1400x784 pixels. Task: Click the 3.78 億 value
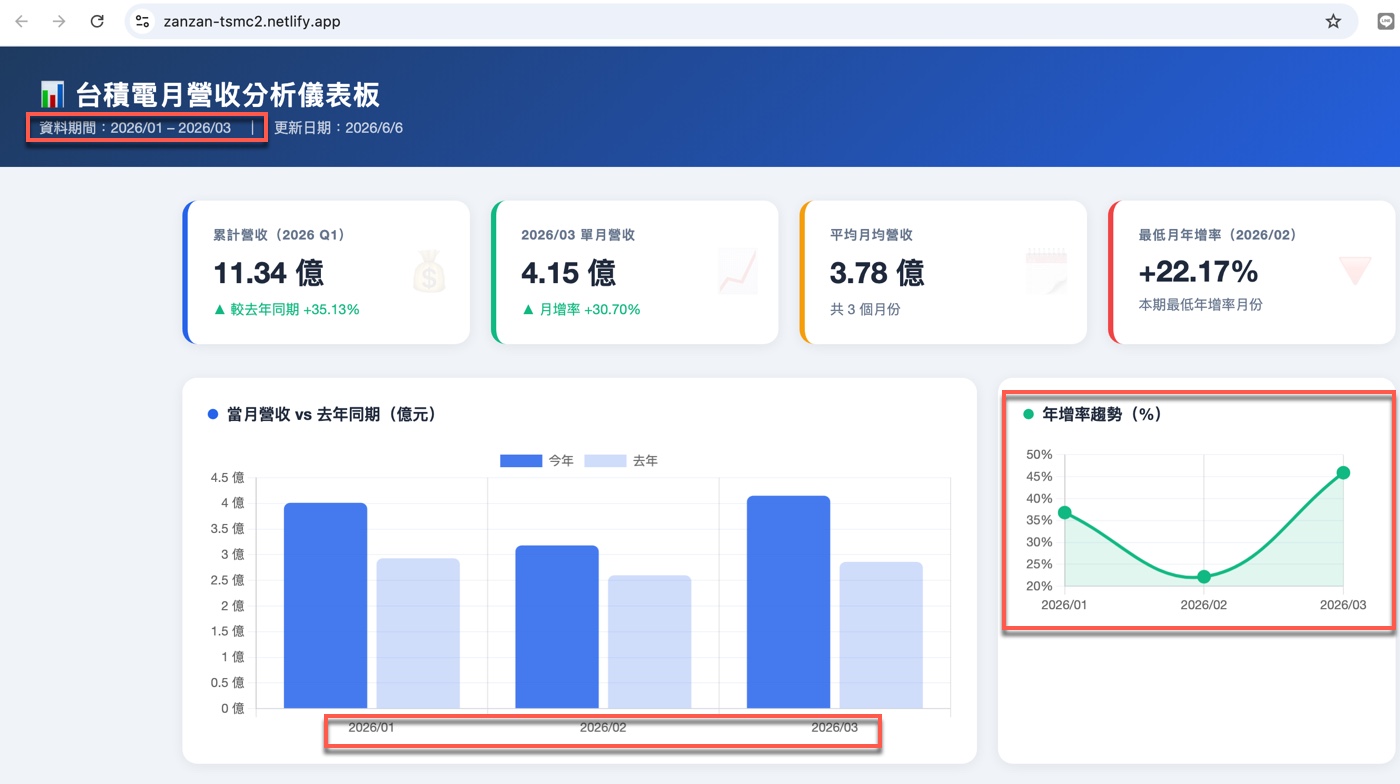tap(877, 272)
